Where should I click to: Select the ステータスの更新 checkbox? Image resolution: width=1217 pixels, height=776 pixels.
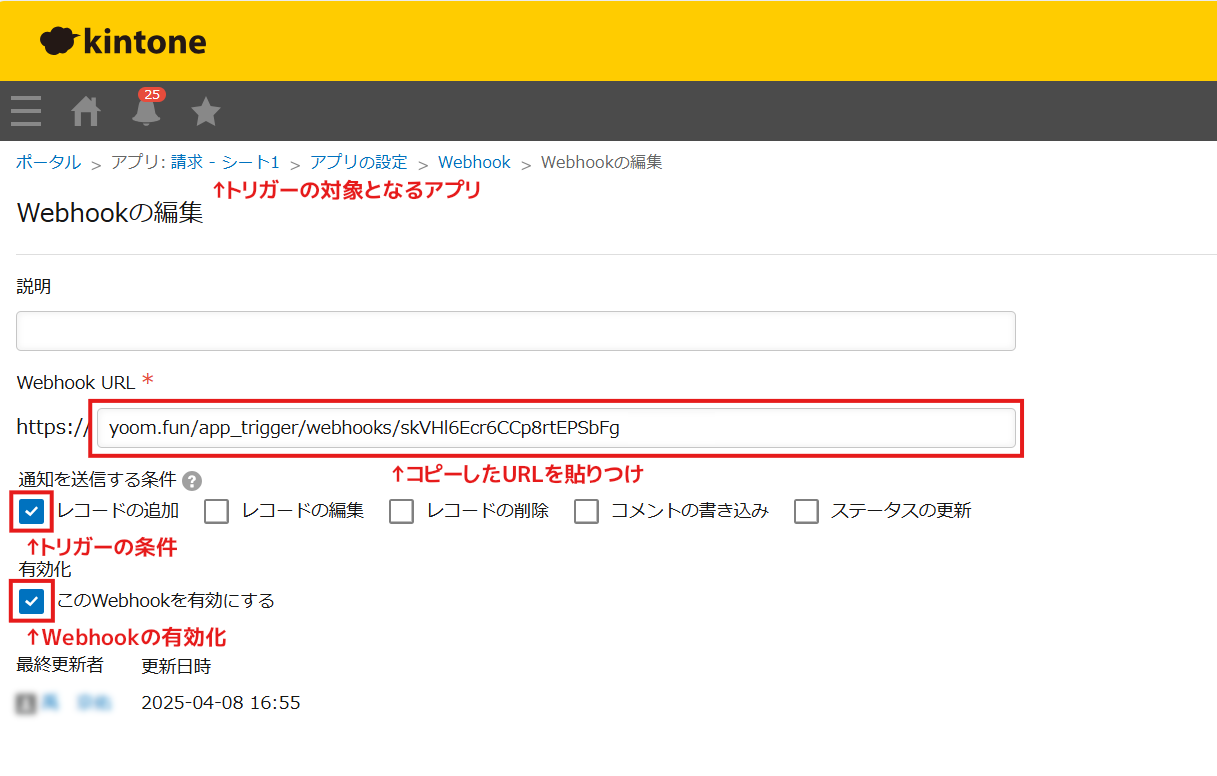tap(807, 511)
